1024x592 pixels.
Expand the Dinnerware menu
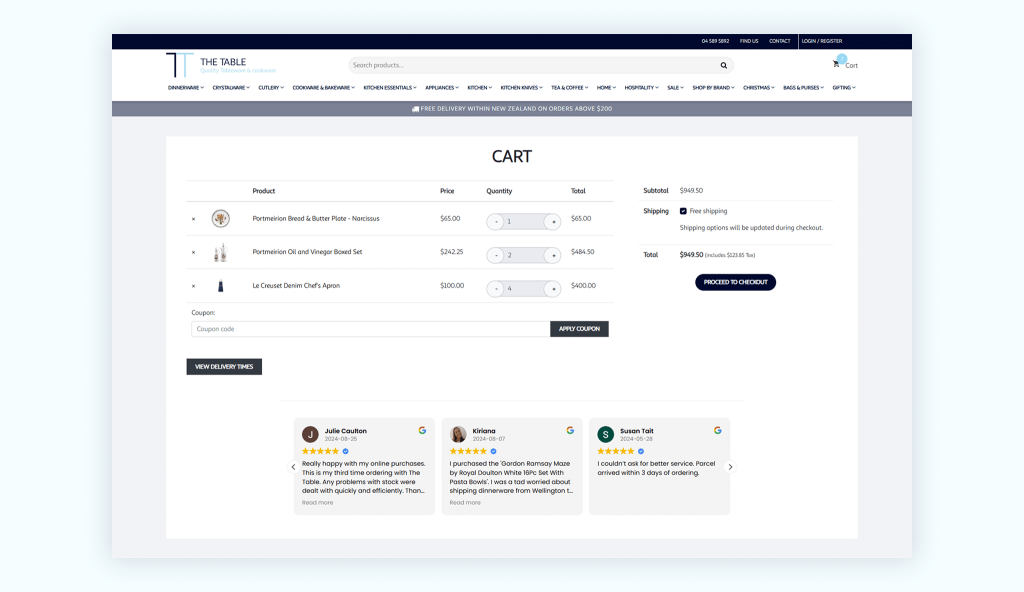click(x=185, y=88)
